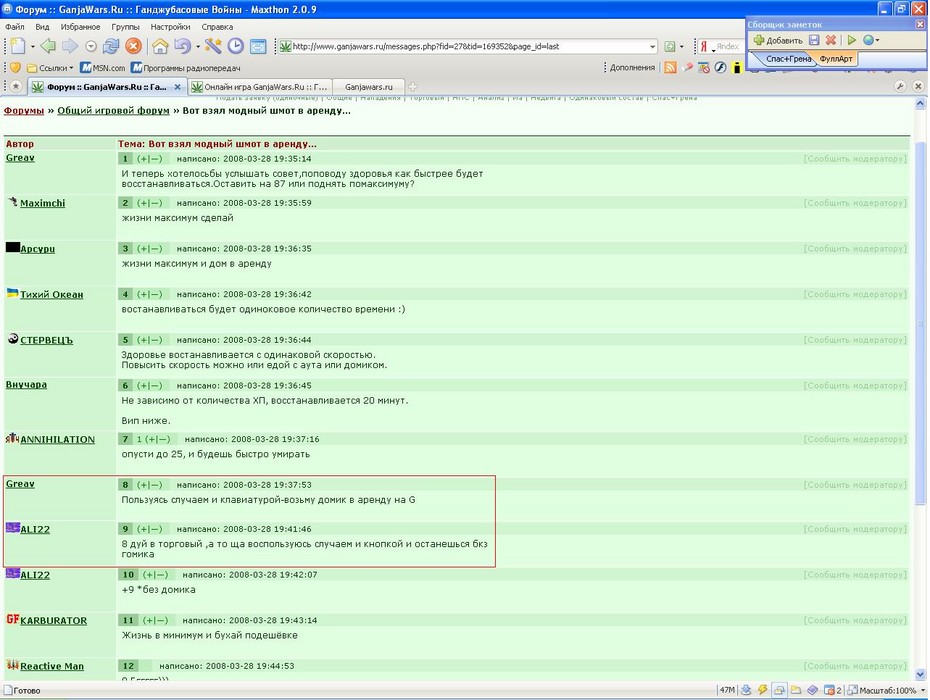Open the Общий игровой форум breadcrumb link
Image resolution: width=930 pixels, height=700 pixels.
[x=113, y=110]
